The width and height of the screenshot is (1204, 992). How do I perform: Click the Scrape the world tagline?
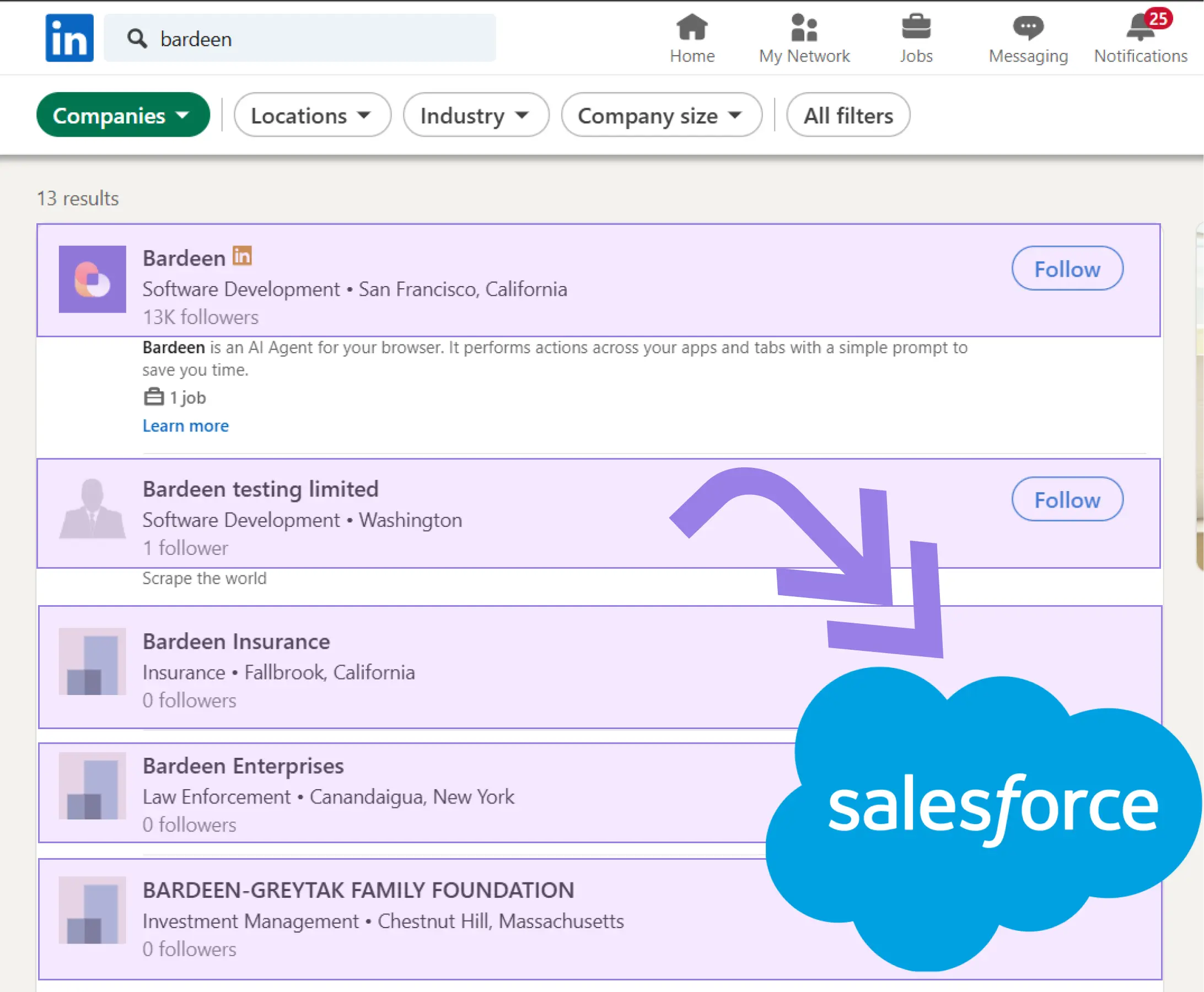pyautogui.click(x=204, y=578)
